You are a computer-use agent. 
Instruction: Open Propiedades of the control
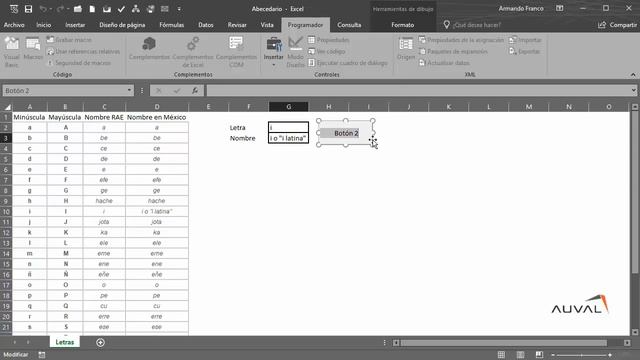tap(329, 40)
